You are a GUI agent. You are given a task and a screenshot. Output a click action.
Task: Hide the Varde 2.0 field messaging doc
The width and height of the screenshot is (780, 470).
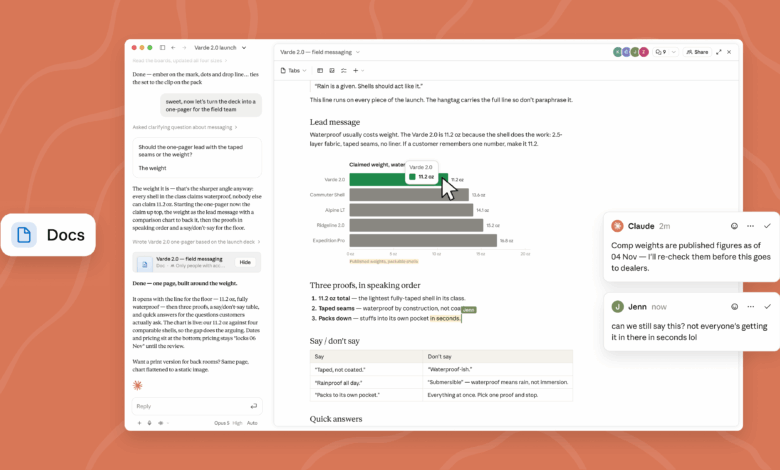(245, 262)
